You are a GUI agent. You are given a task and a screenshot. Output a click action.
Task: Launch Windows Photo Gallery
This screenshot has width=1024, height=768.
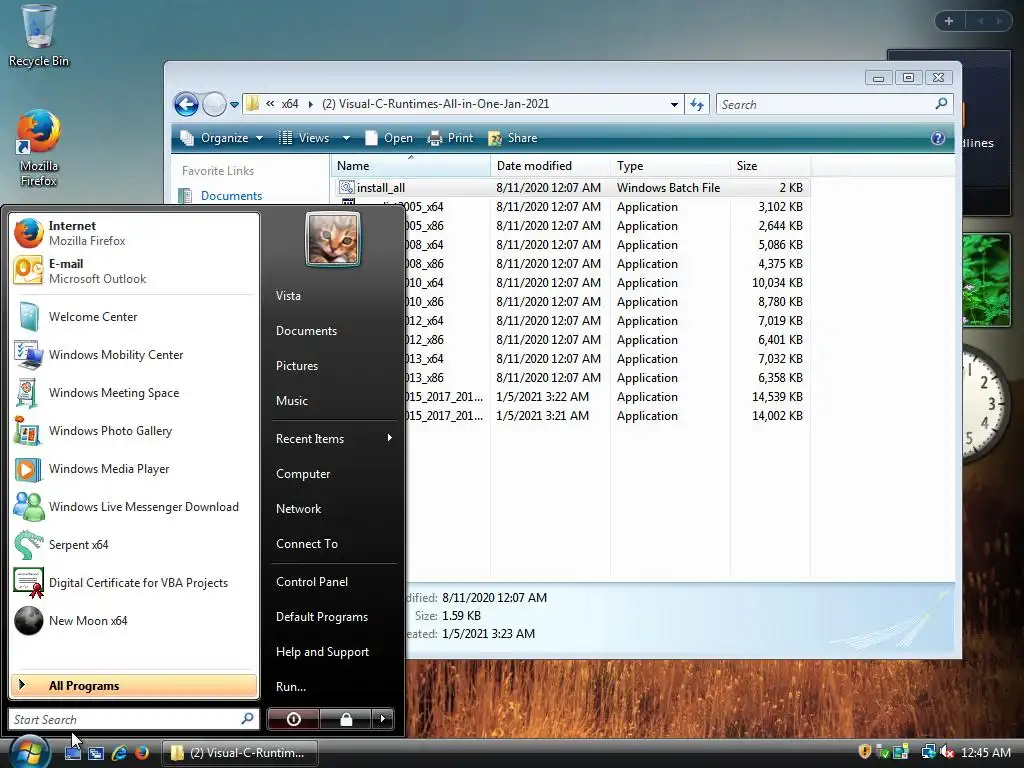pyautogui.click(x=135, y=431)
